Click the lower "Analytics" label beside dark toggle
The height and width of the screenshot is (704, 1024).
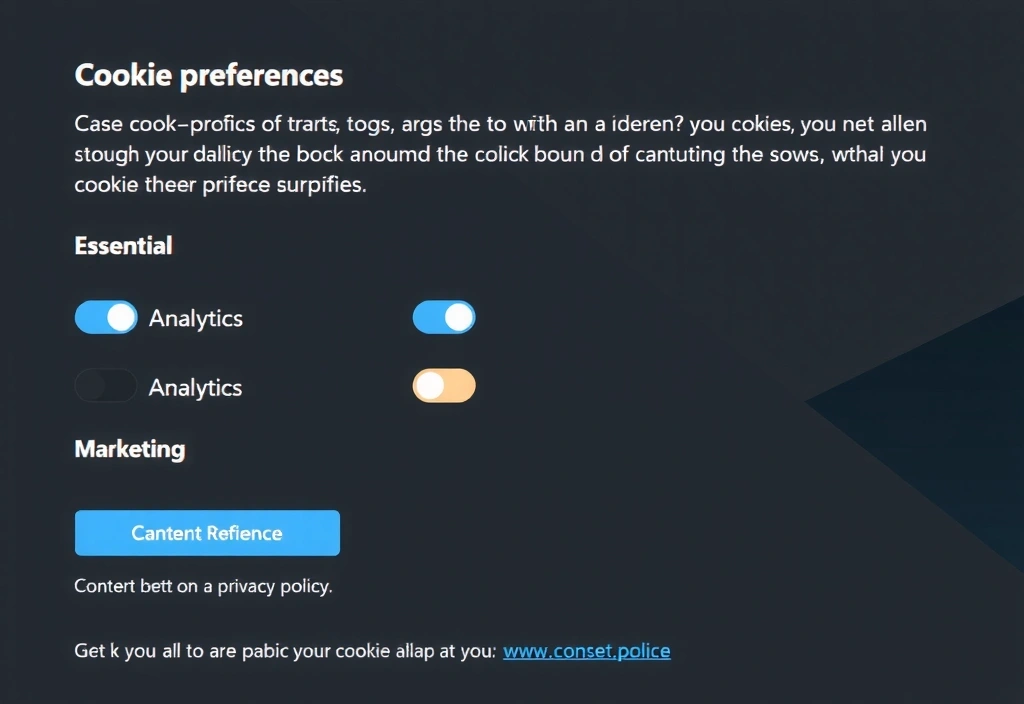pos(196,387)
